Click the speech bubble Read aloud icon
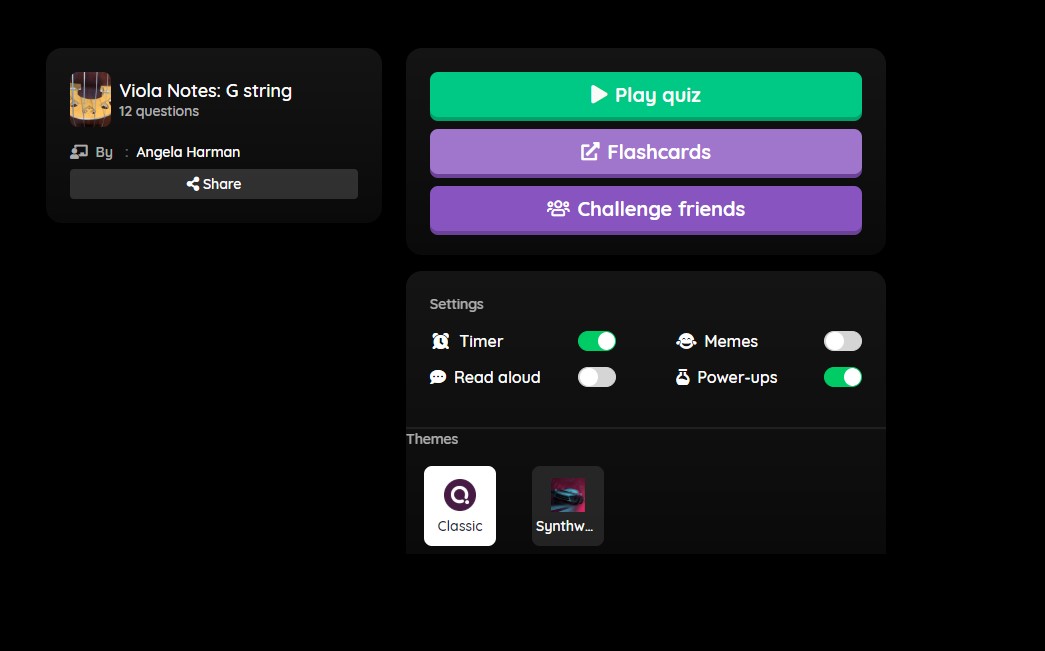This screenshot has width=1045, height=651. pyautogui.click(x=438, y=377)
